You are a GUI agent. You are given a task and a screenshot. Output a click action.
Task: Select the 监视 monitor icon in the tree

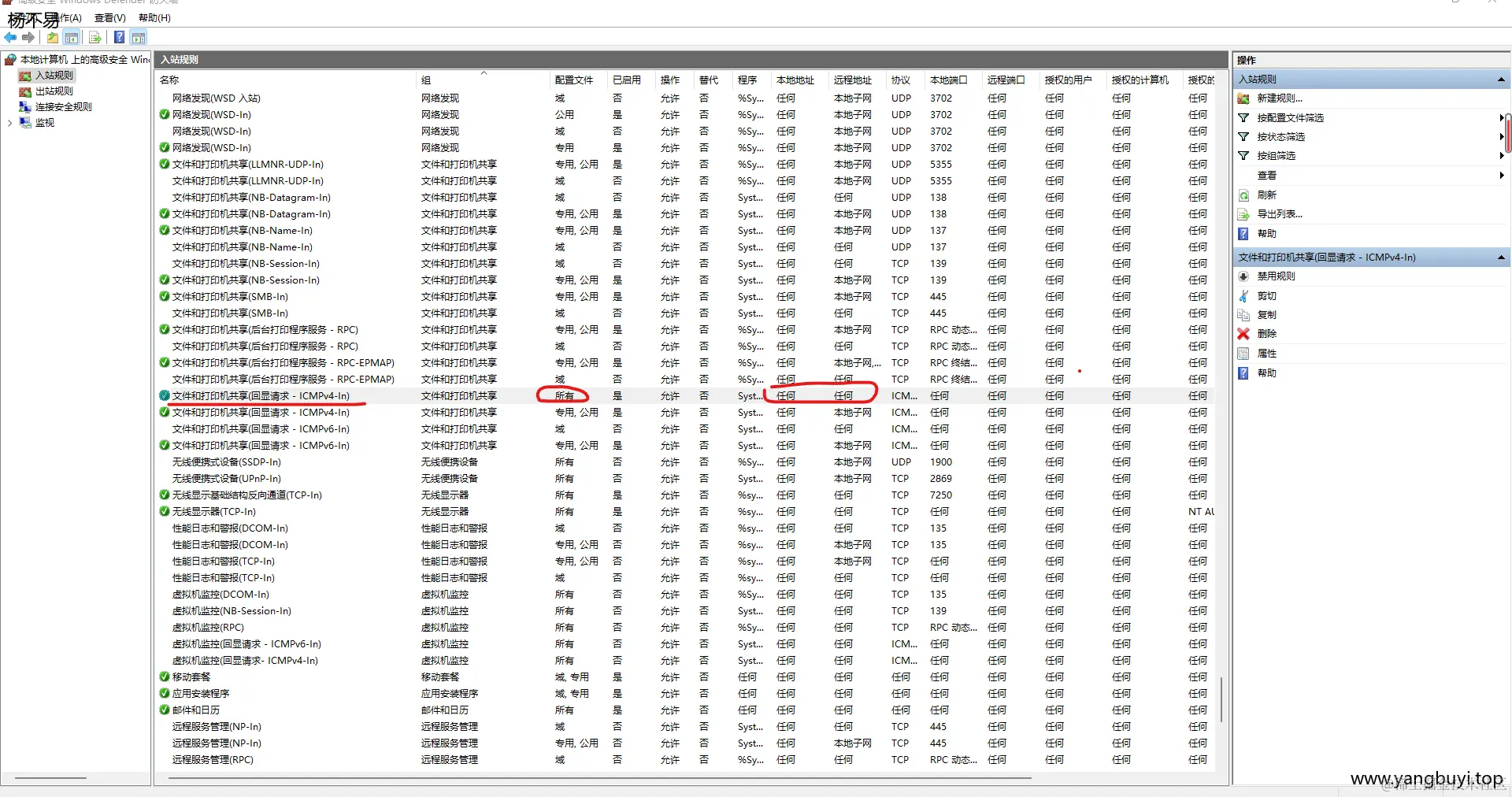tap(25, 123)
